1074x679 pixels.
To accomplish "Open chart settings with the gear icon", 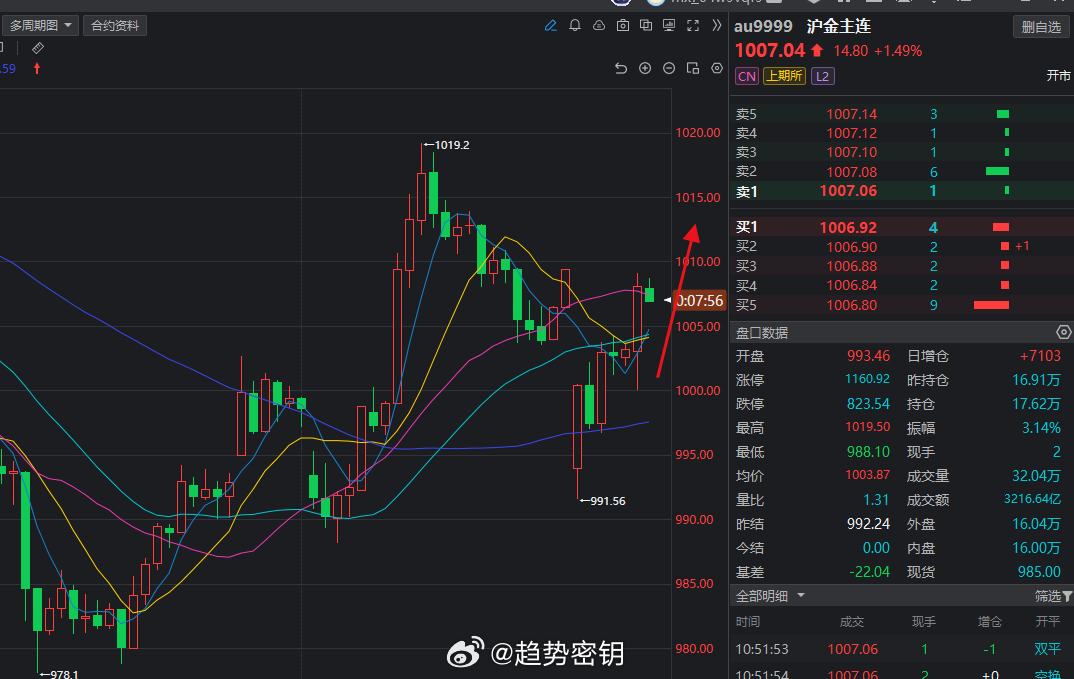I will (x=716, y=68).
